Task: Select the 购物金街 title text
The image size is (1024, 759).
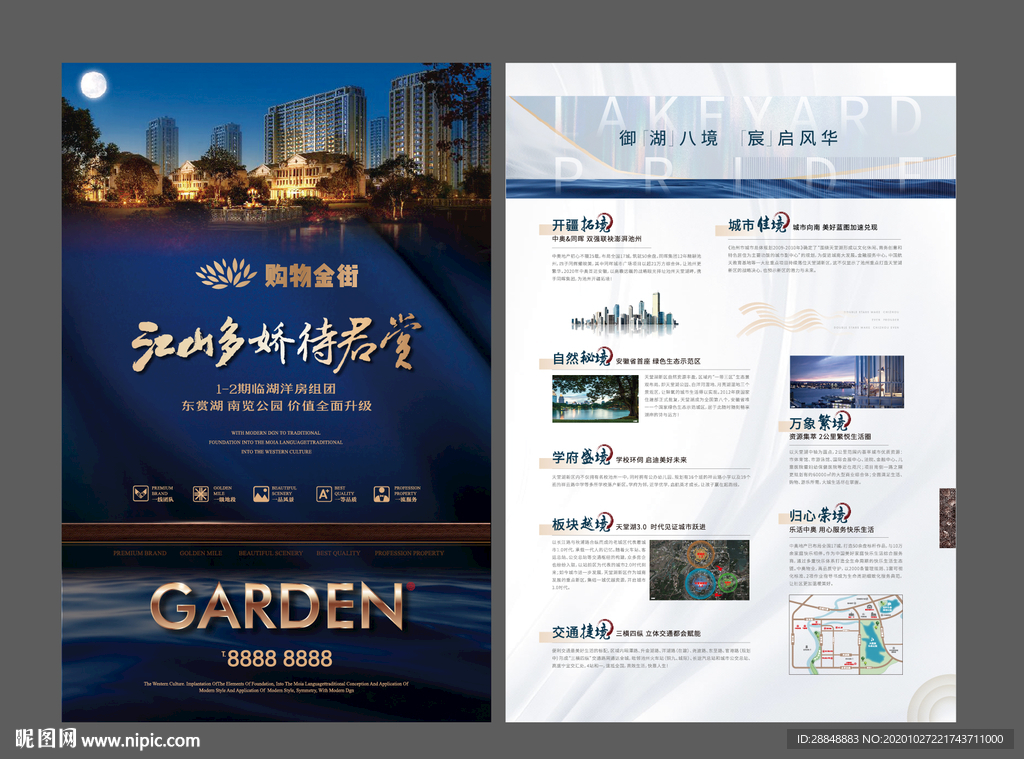Action: click(312, 276)
